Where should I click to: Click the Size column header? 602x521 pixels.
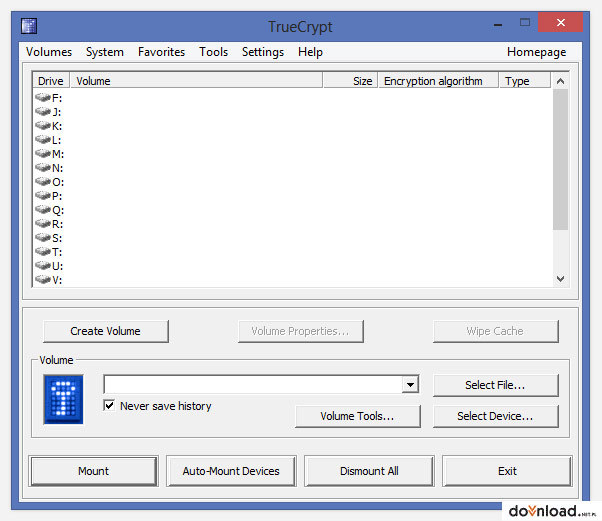[x=351, y=81]
